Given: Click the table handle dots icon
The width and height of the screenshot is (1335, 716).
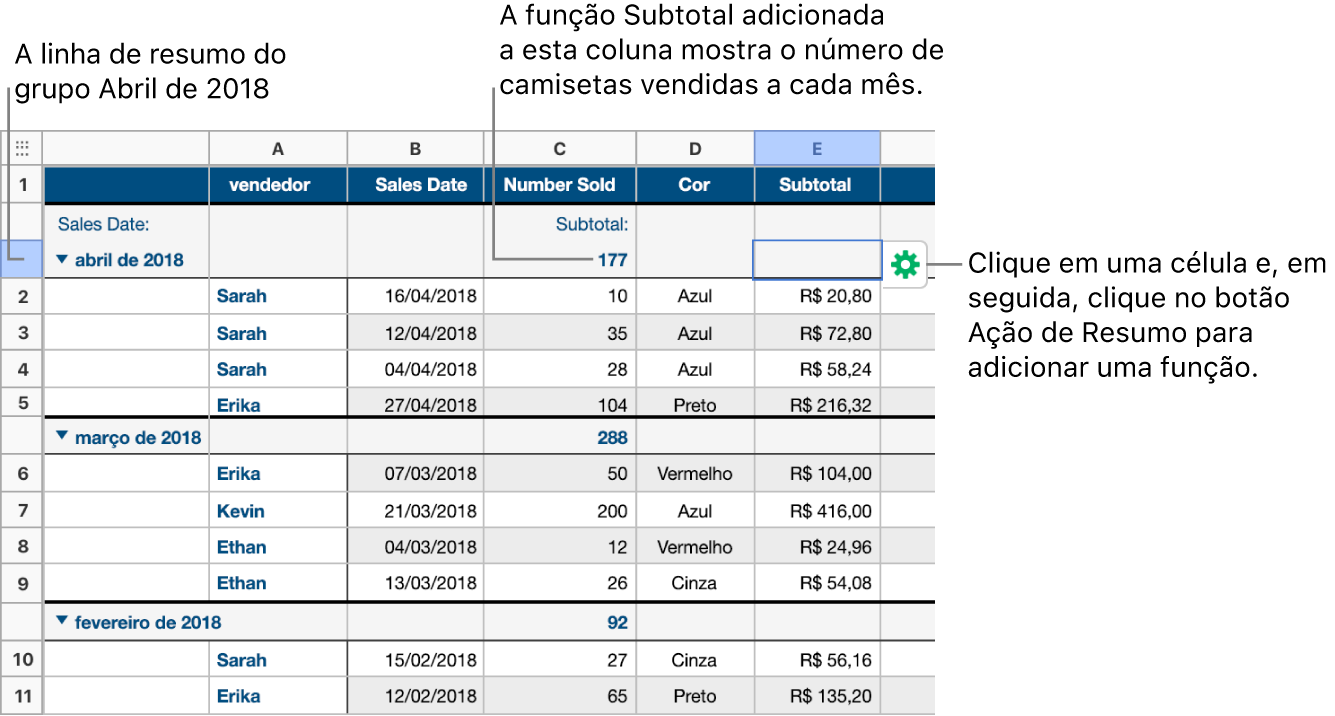Looking at the screenshot, I should point(23,147).
